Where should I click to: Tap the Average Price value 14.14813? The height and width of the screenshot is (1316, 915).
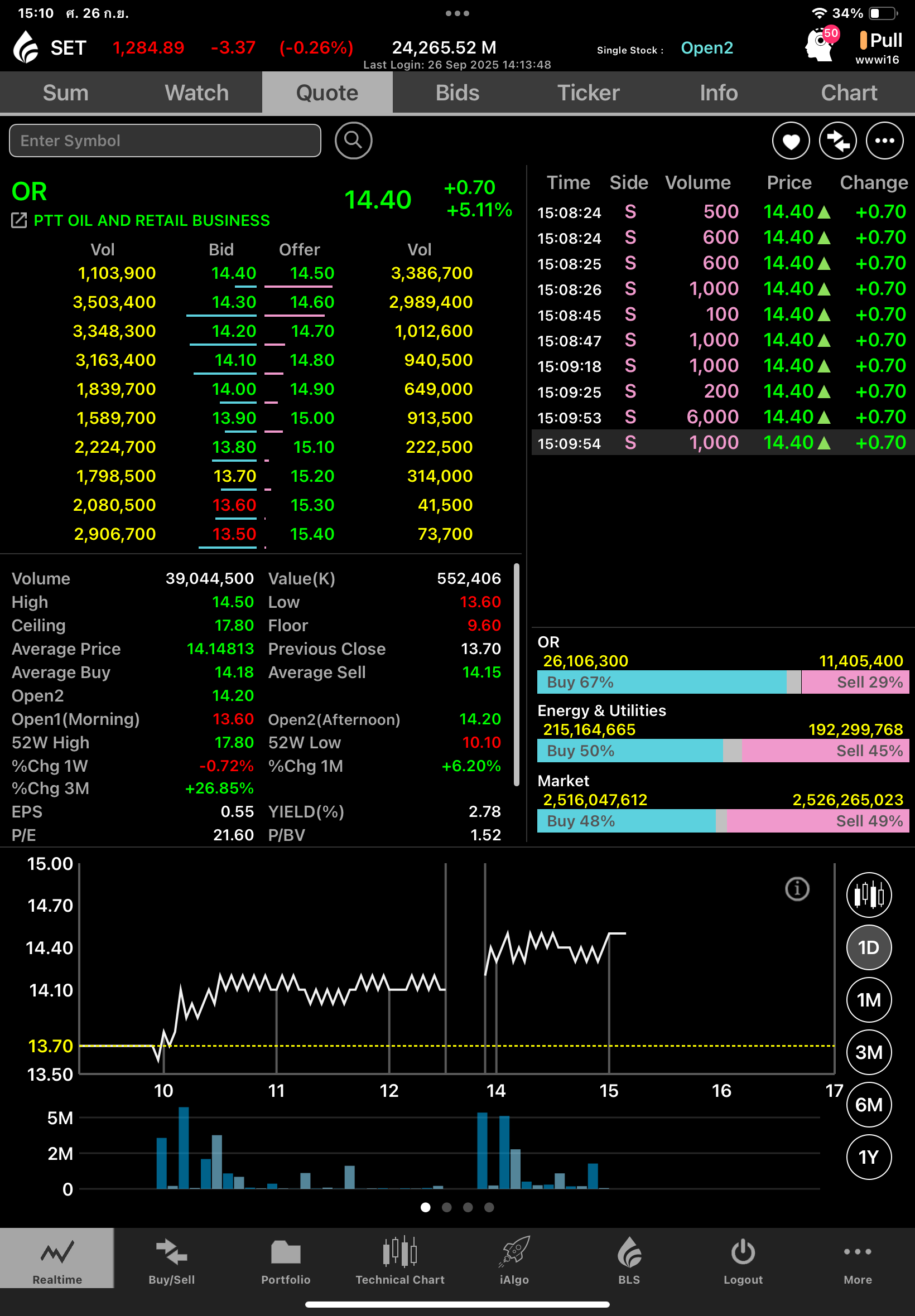tap(220, 649)
